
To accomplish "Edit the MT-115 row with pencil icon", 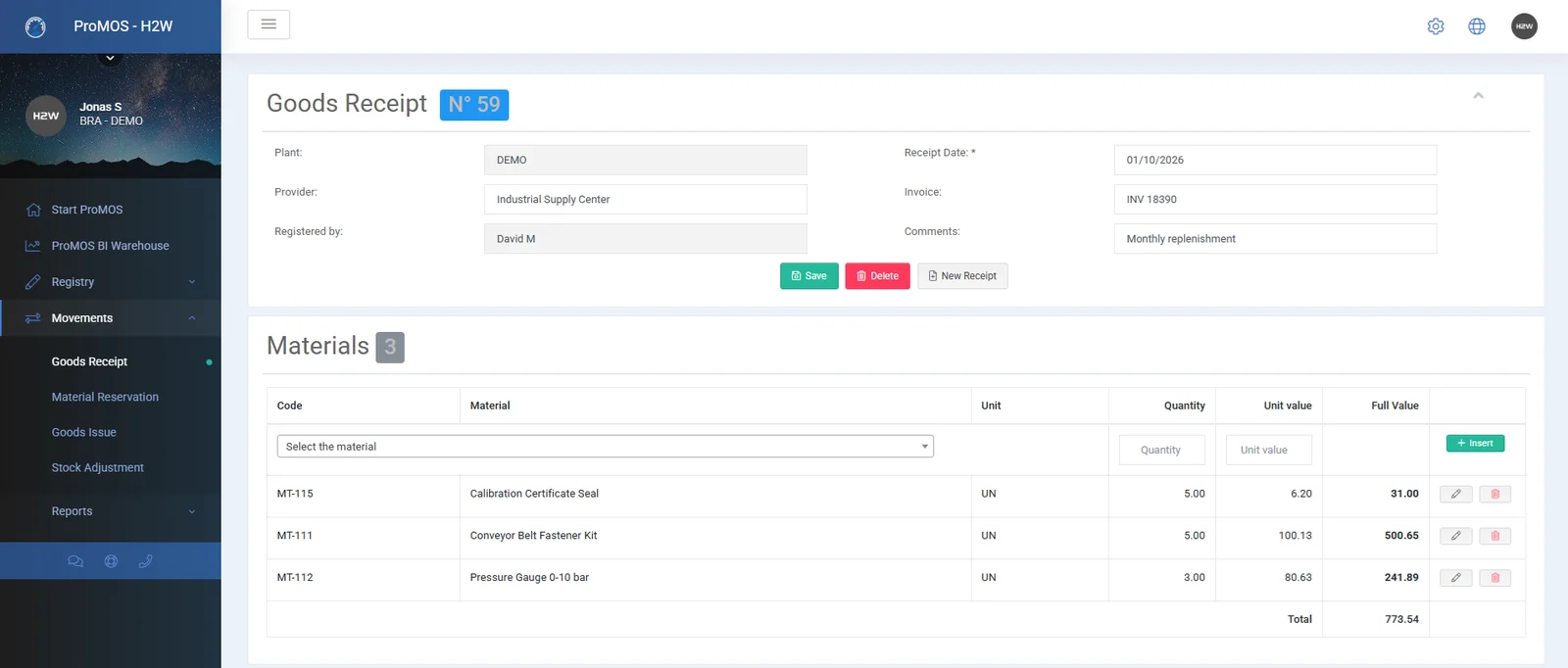I will coord(1456,495).
